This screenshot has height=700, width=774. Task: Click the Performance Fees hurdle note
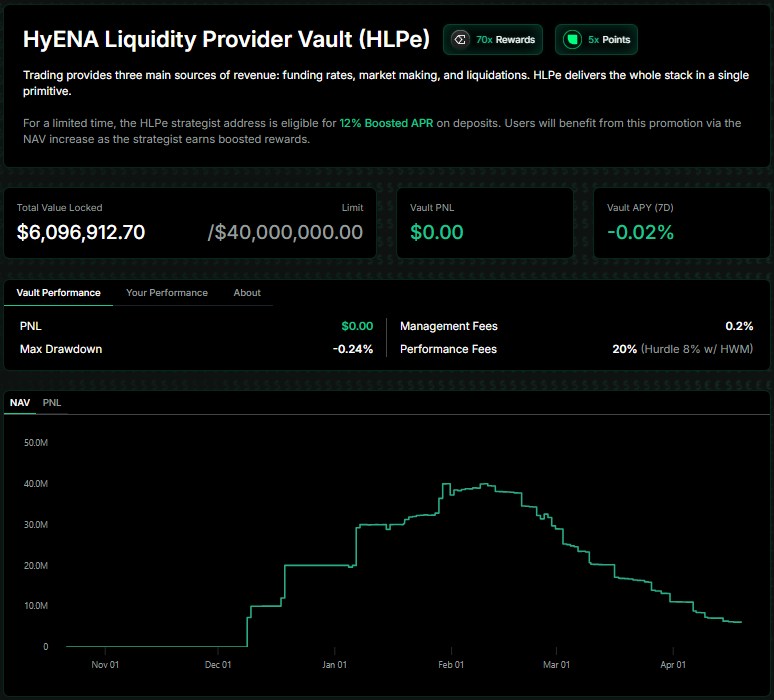[x=697, y=349]
